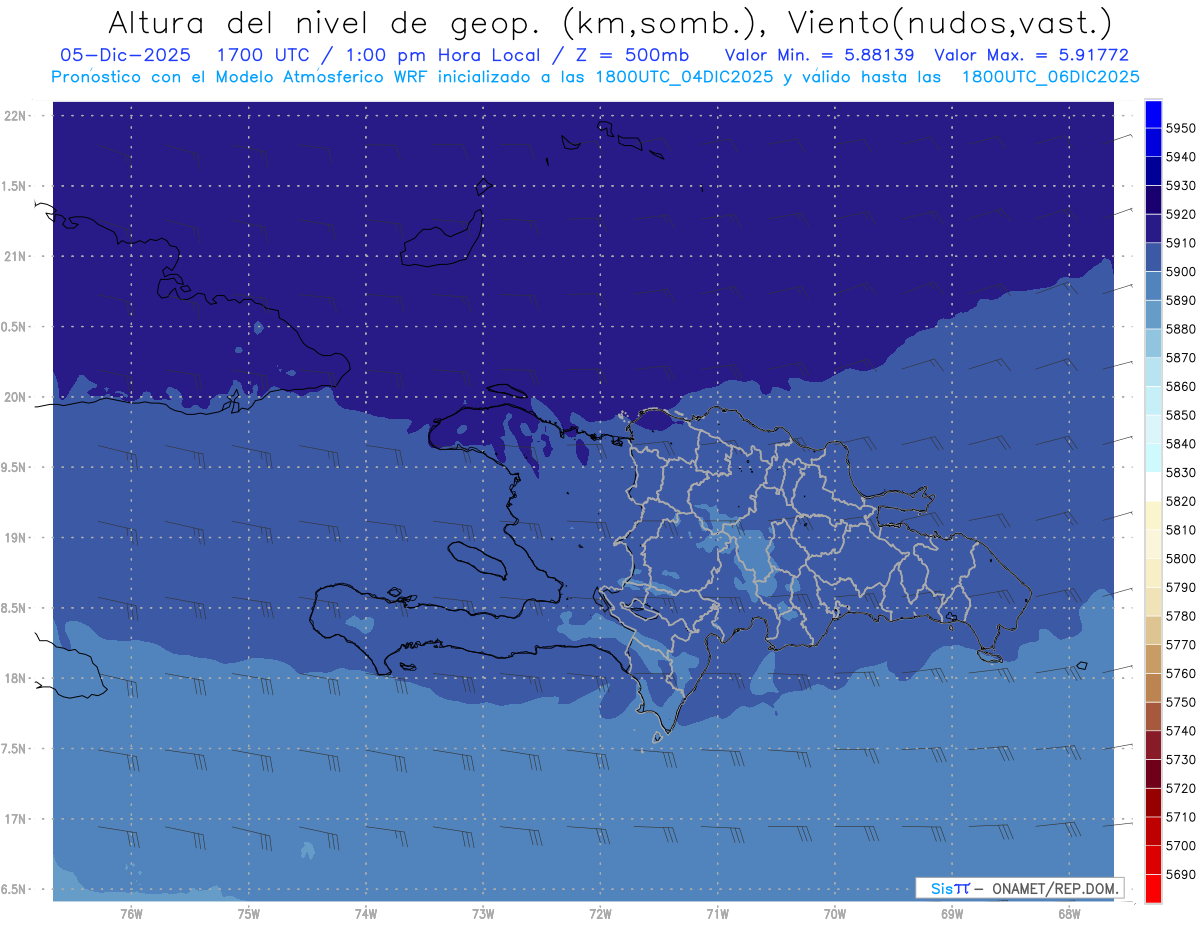The height and width of the screenshot is (927, 1200).
Task: Click the '6.5N' axis label
Action: click(15, 889)
